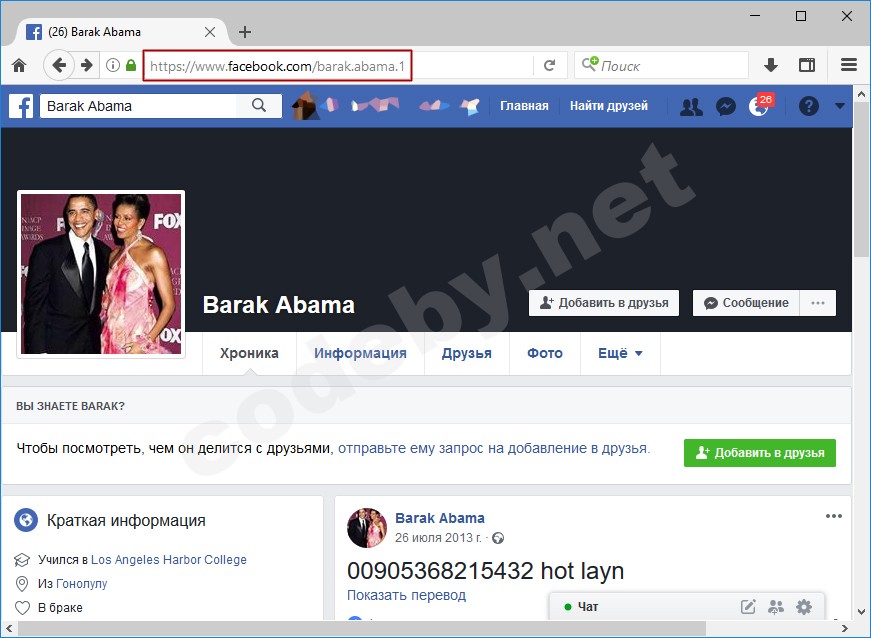Go forward with the browser forward arrow
This screenshot has width=871, height=638.
click(86, 66)
